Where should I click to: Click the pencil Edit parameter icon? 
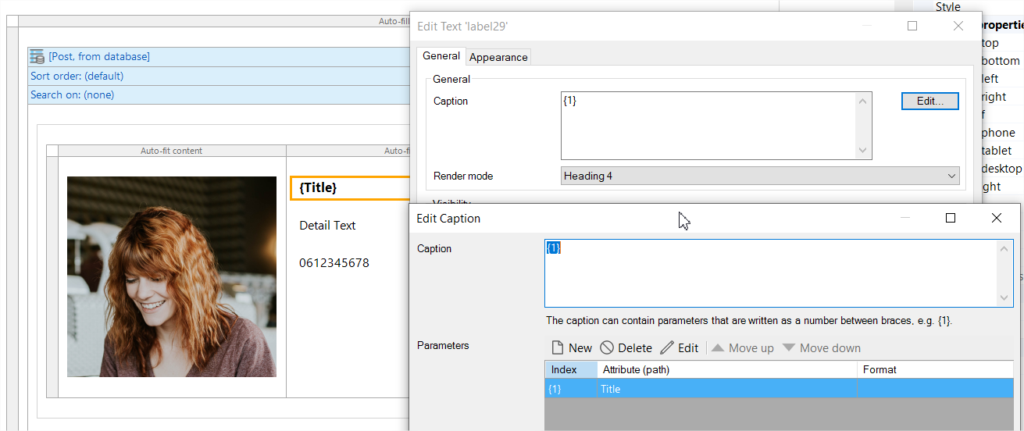point(667,348)
